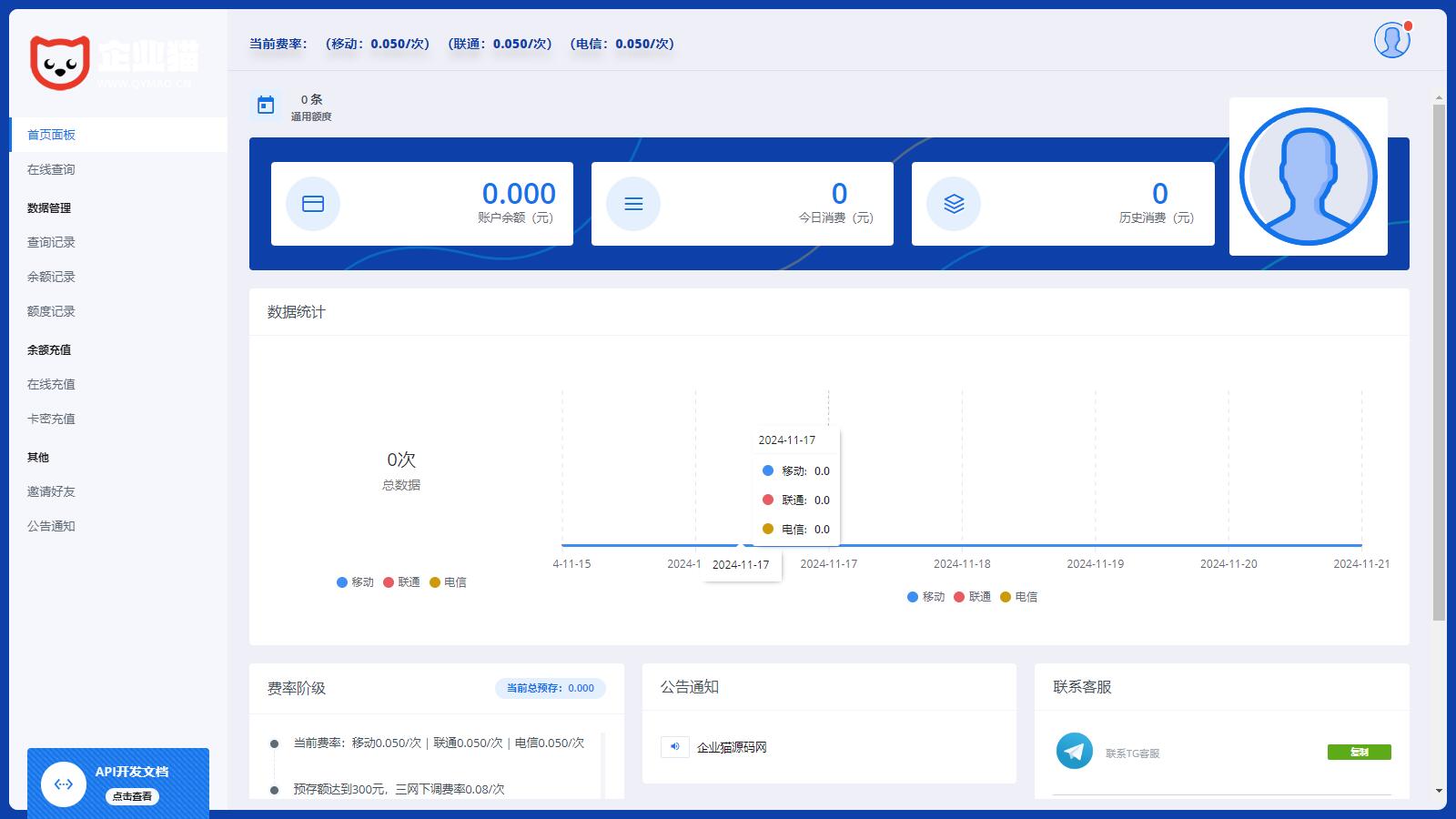Click the Telegram icon under 联系客服

point(1074,751)
